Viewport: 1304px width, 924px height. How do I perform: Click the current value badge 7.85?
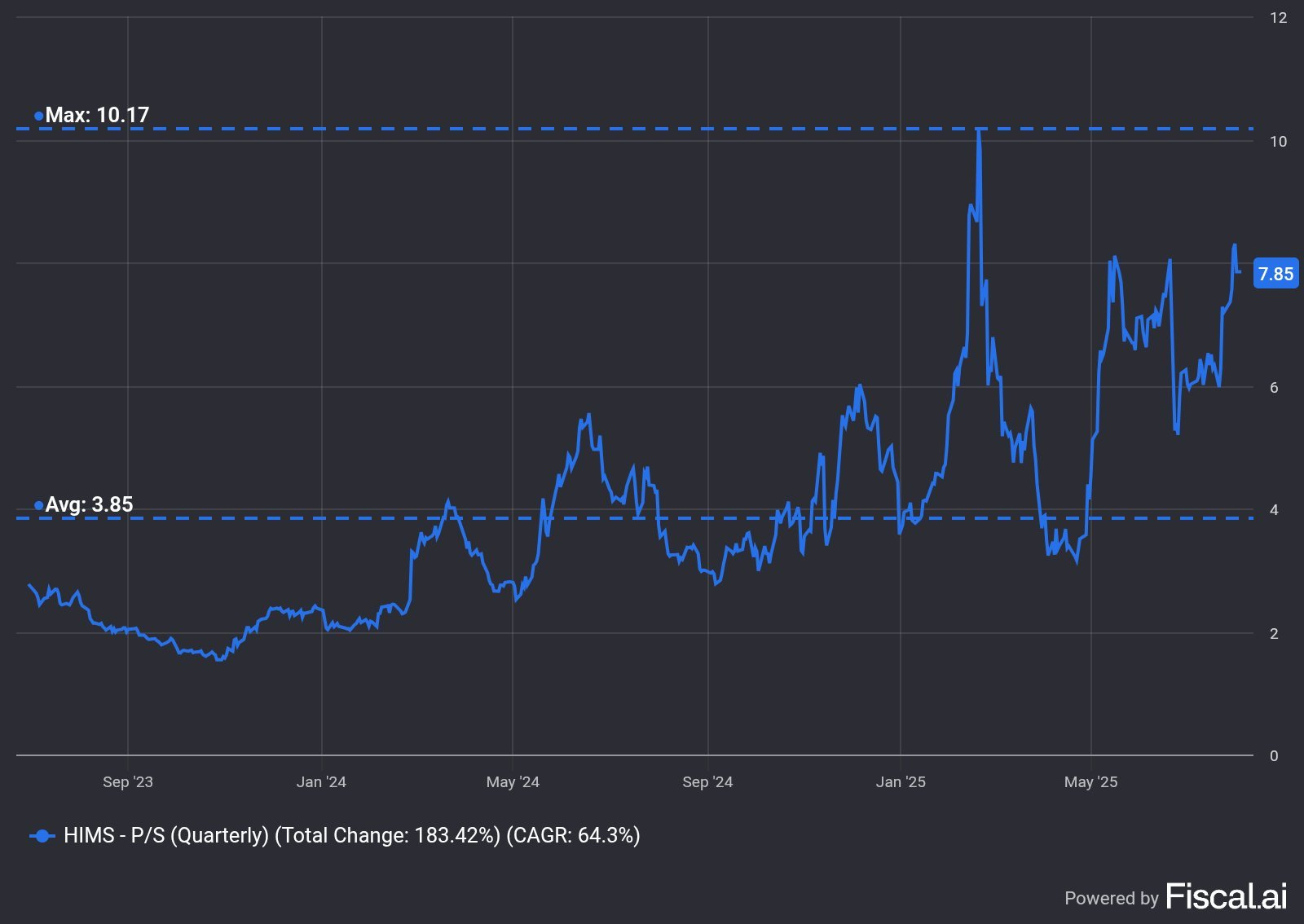[x=1275, y=274]
